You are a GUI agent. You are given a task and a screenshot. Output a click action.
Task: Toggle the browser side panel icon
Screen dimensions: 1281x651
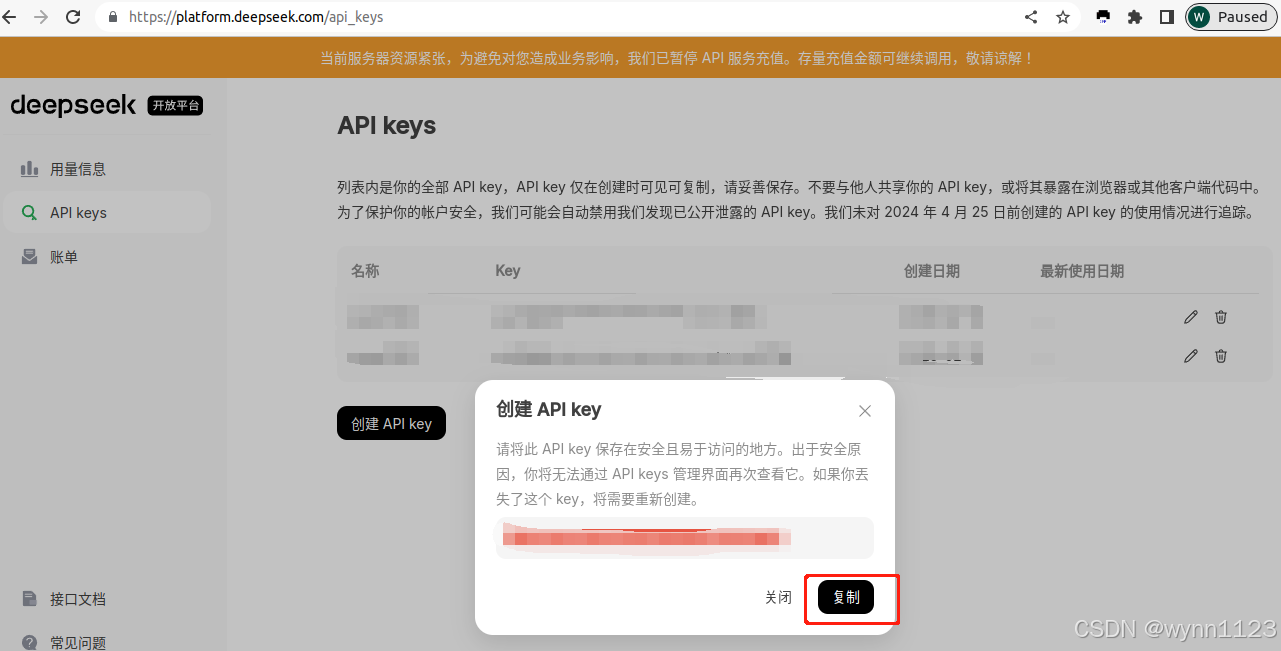[1166, 17]
